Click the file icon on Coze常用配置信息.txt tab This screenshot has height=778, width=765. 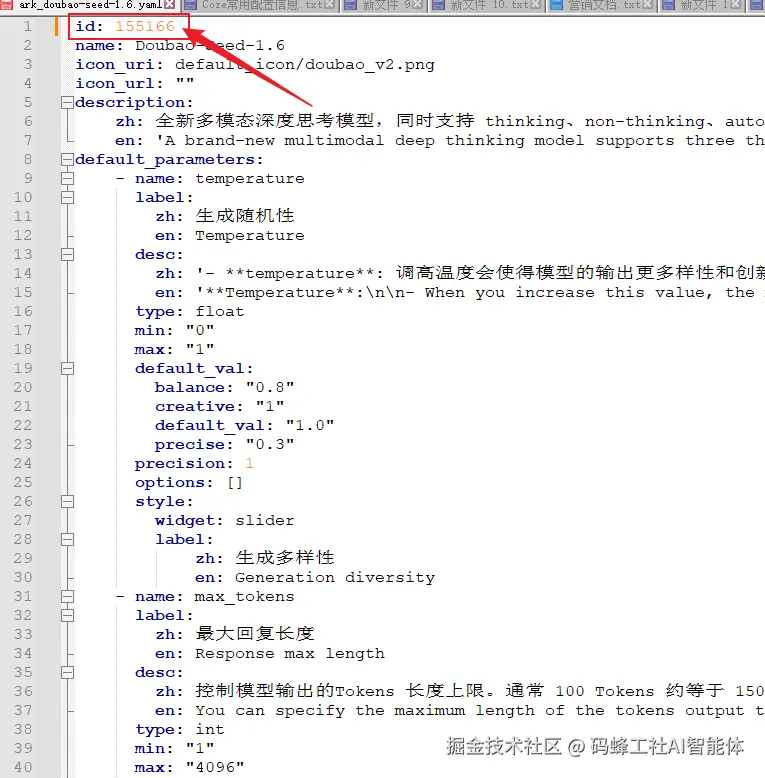pos(191,5)
